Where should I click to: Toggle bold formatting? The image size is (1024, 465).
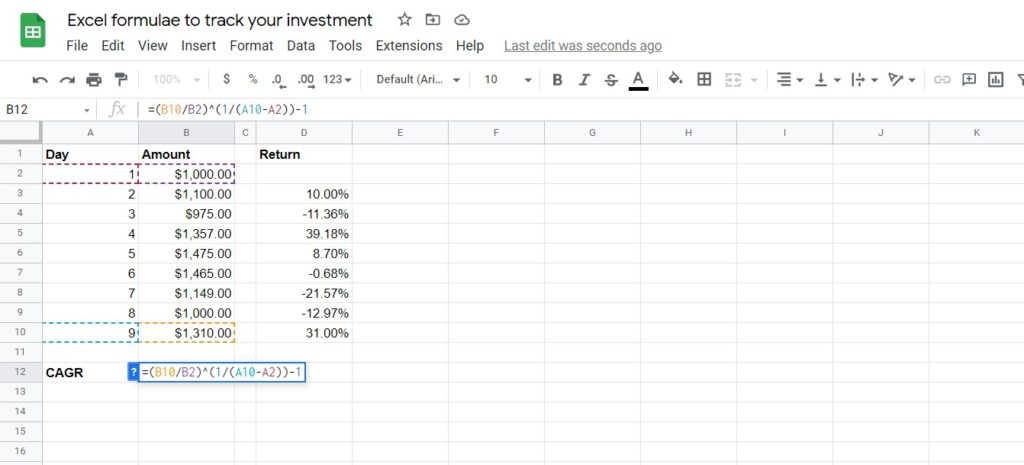pos(557,80)
